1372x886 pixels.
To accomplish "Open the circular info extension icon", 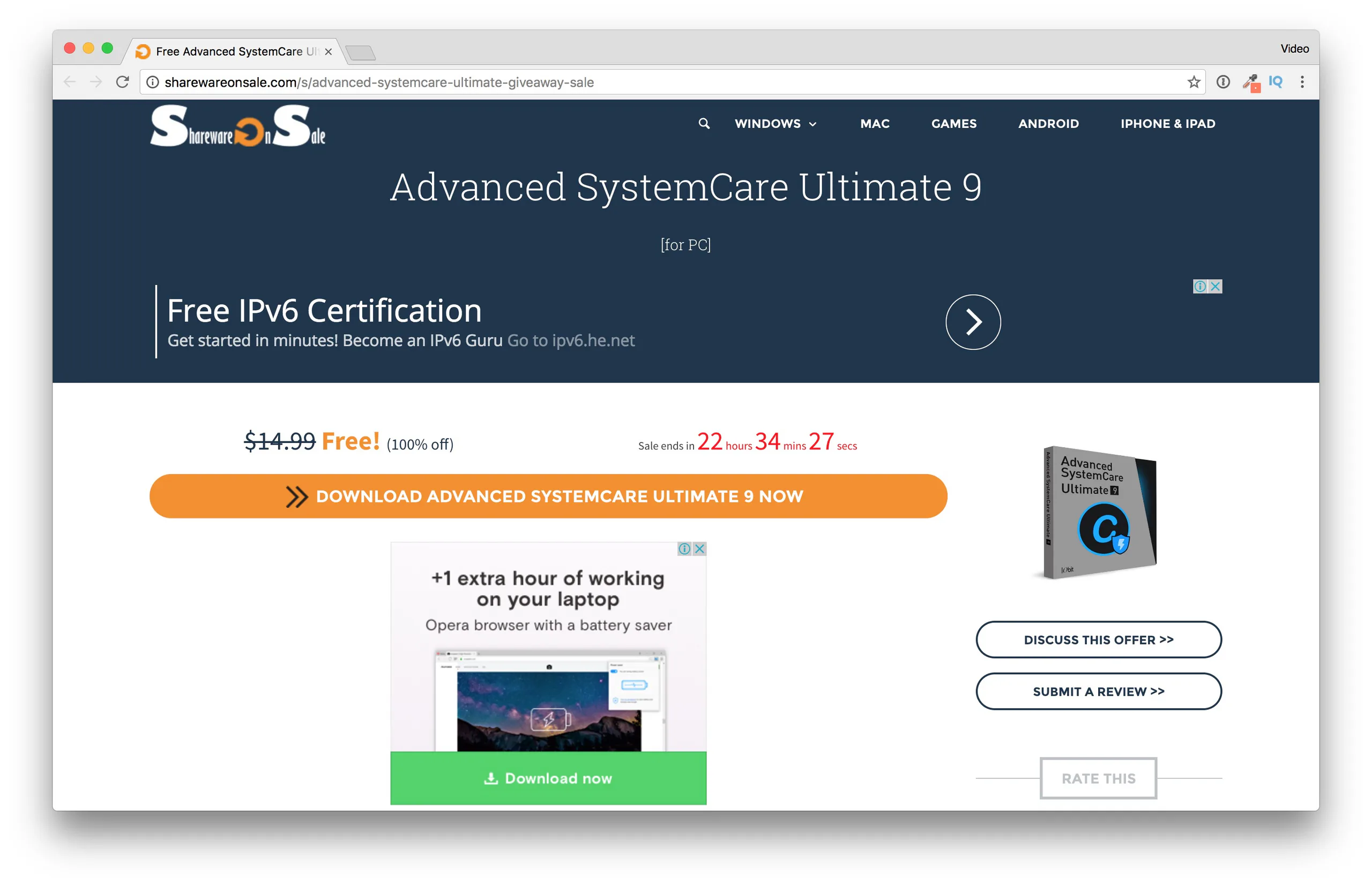I will 1223,82.
